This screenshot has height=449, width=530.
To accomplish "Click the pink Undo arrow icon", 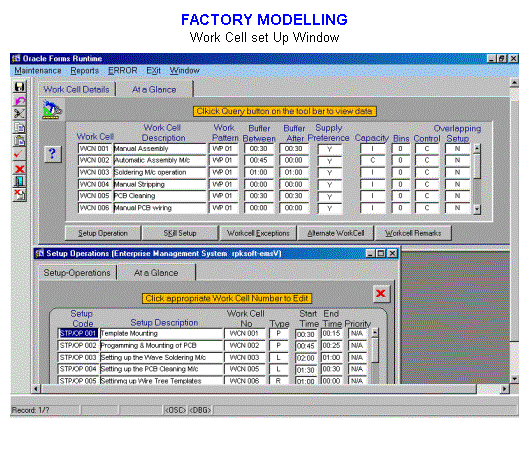I will 20,101.
